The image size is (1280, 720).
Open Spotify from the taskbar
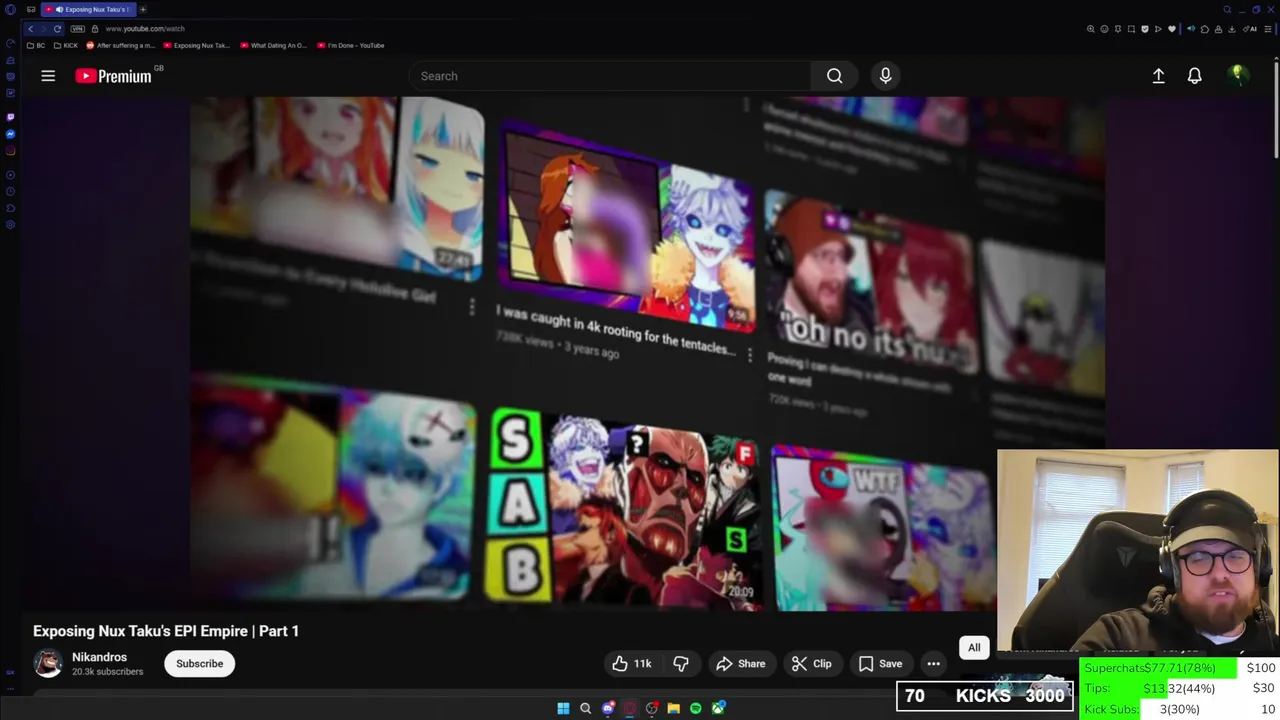click(695, 708)
